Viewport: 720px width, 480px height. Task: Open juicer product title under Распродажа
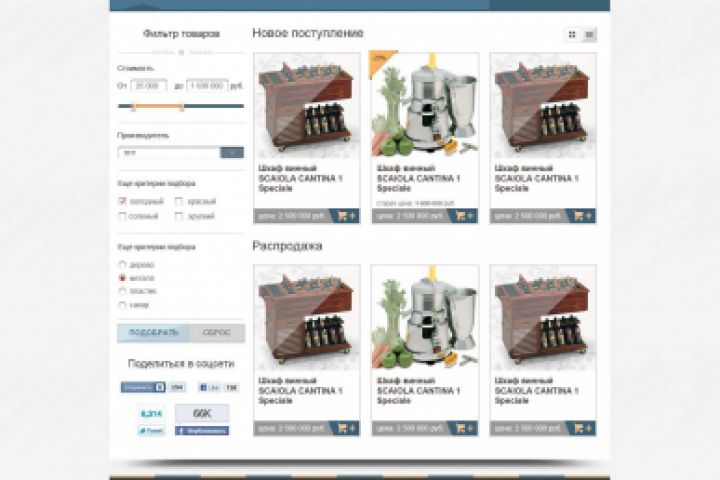point(418,390)
